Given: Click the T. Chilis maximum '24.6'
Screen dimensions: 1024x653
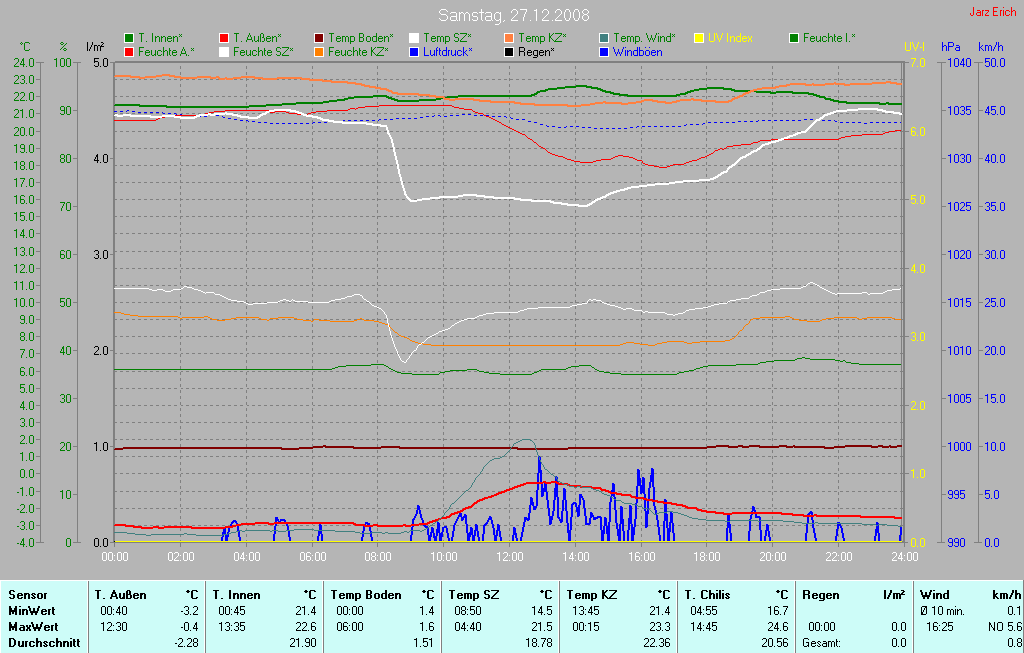Looking at the screenshot, I should [778, 627].
